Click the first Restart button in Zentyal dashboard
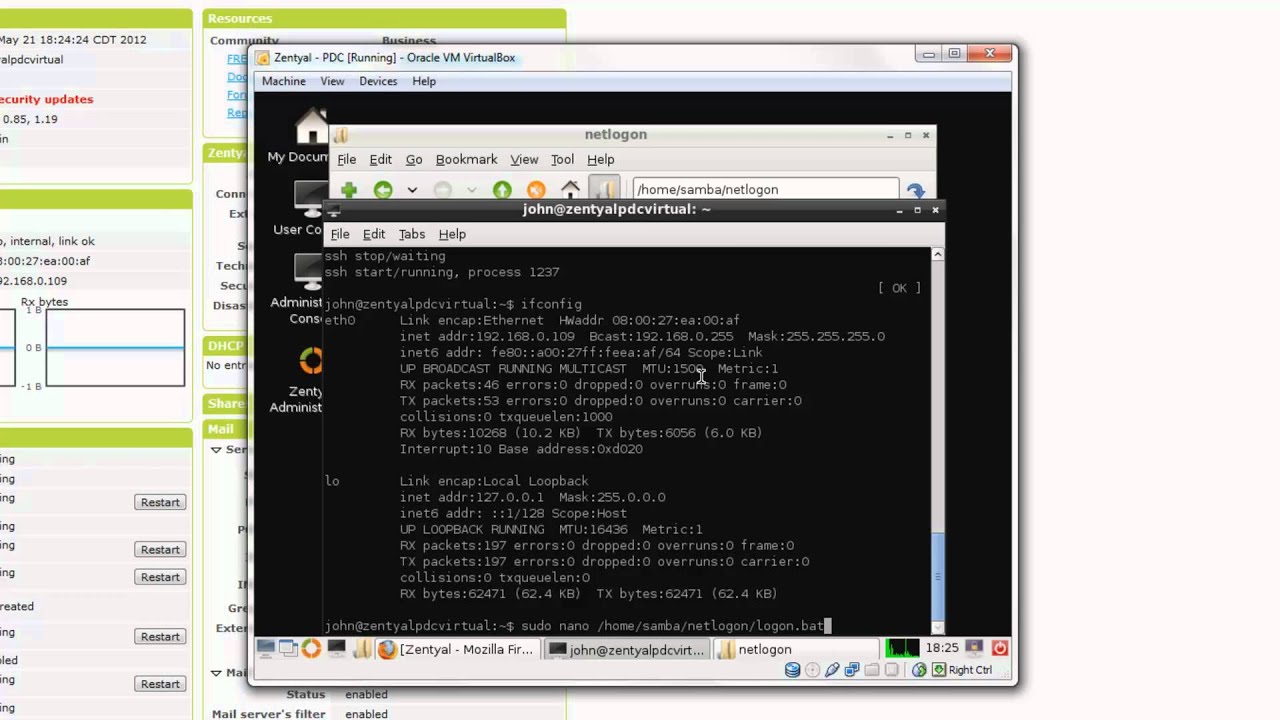Screen dimensions: 1280x720 coord(160,502)
